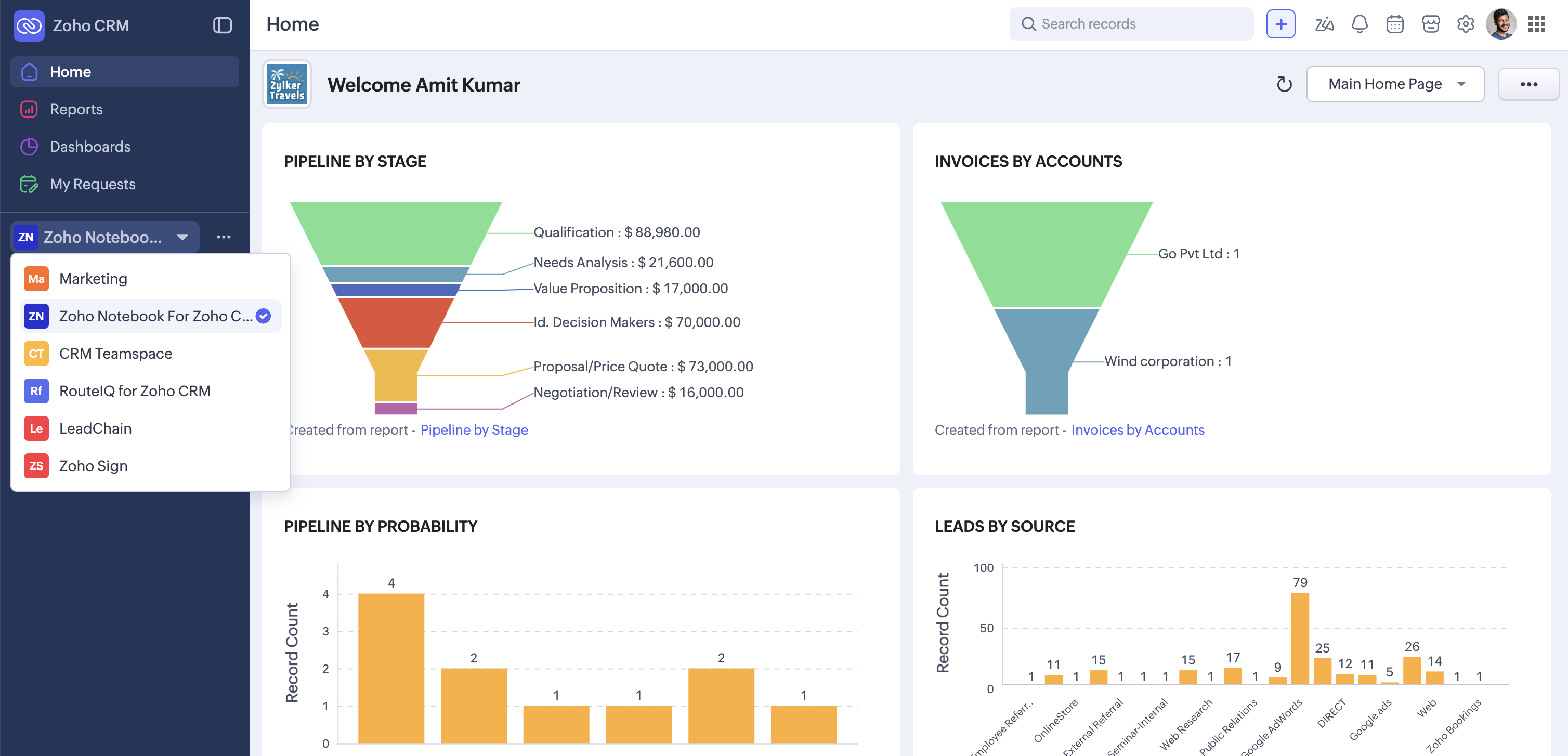Open the user profile avatar
Viewport: 1568px width, 756px height.
(1500, 24)
